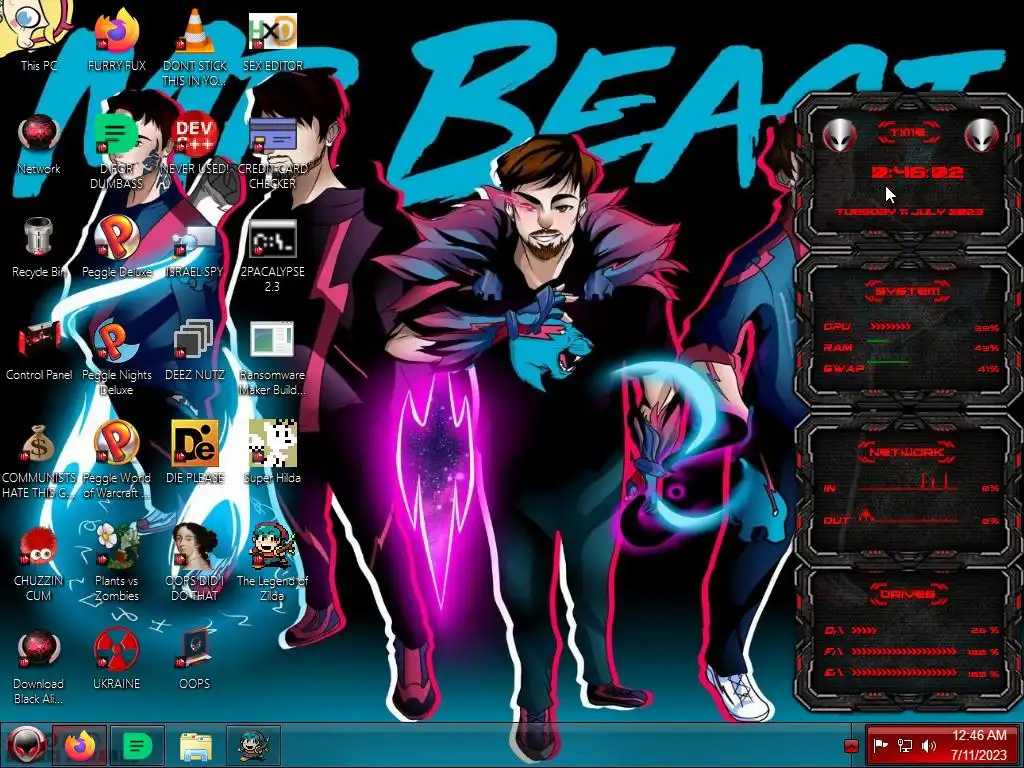Click the CPU usage bar
Screen dimensions: 1024x768
pyautogui.click(x=891, y=327)
